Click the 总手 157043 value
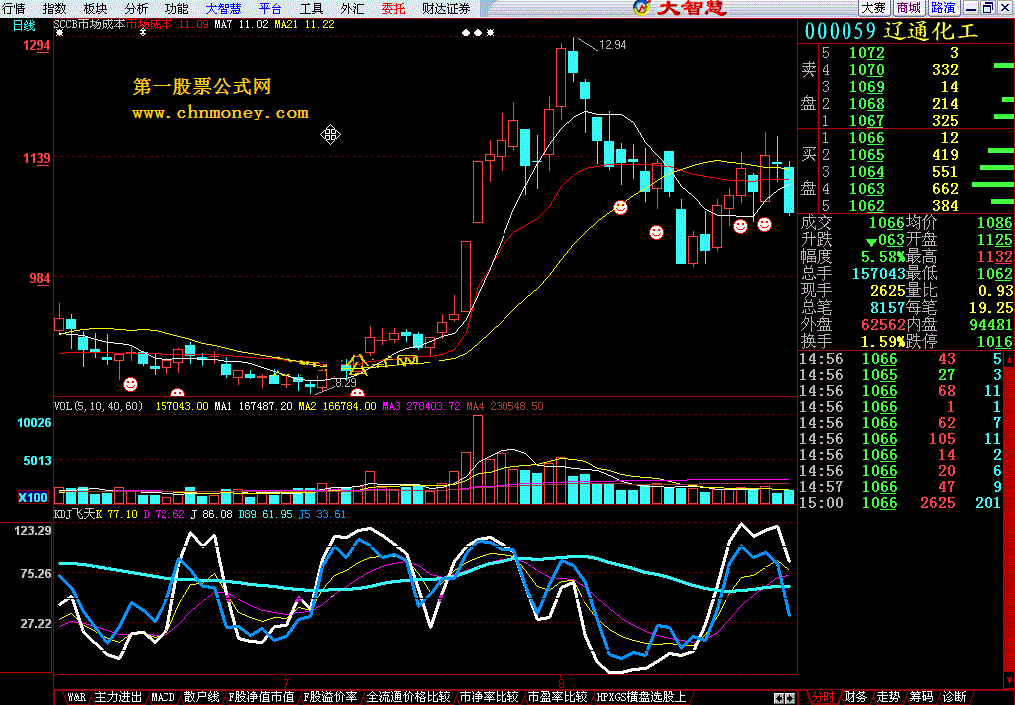Image resolution: width=1015 pixels, height=705 pixels. pos(878,273)
